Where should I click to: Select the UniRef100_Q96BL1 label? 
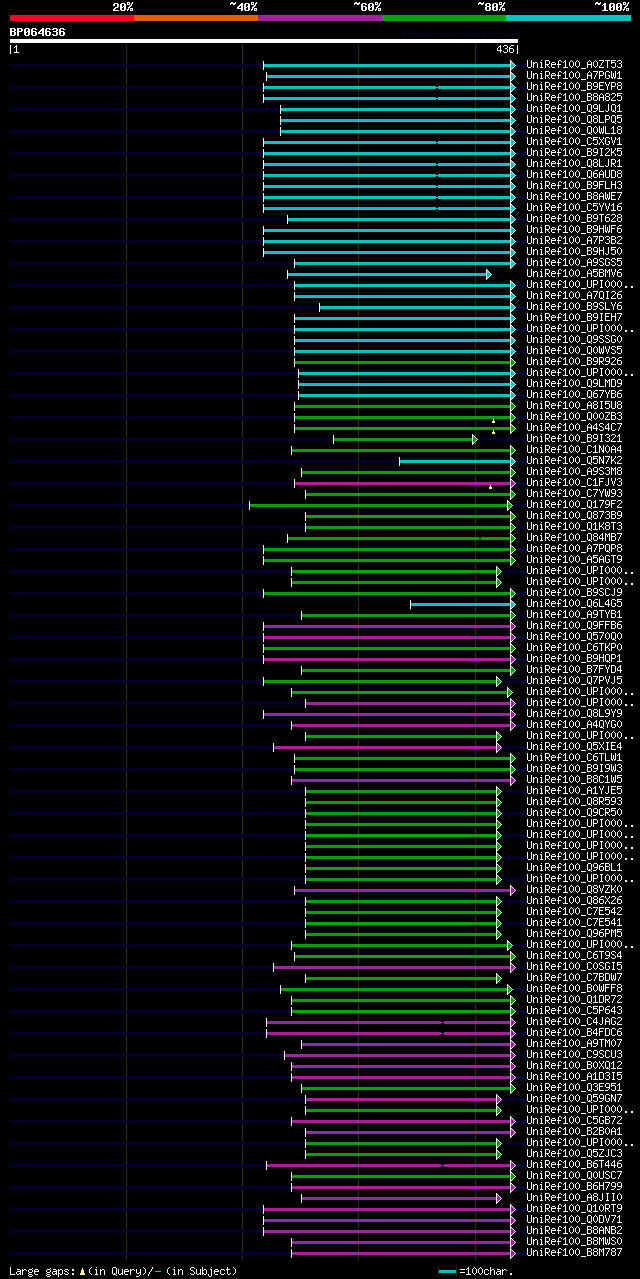point(574,868)
